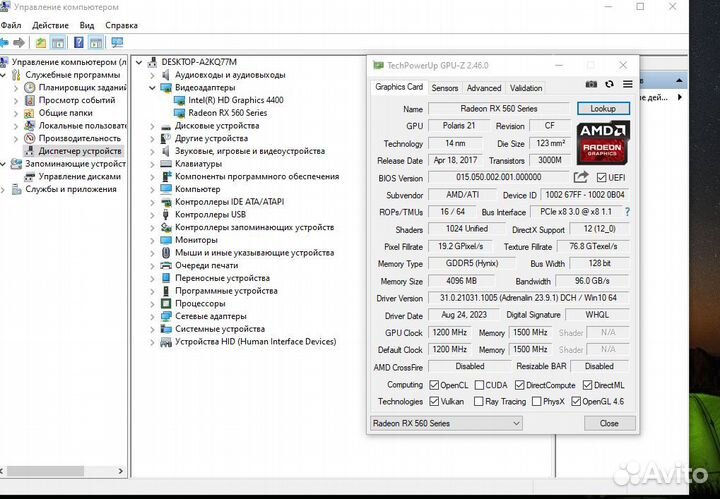
Task: Click the back arrow in Computer Management toolbar
Action: [4, 43]
